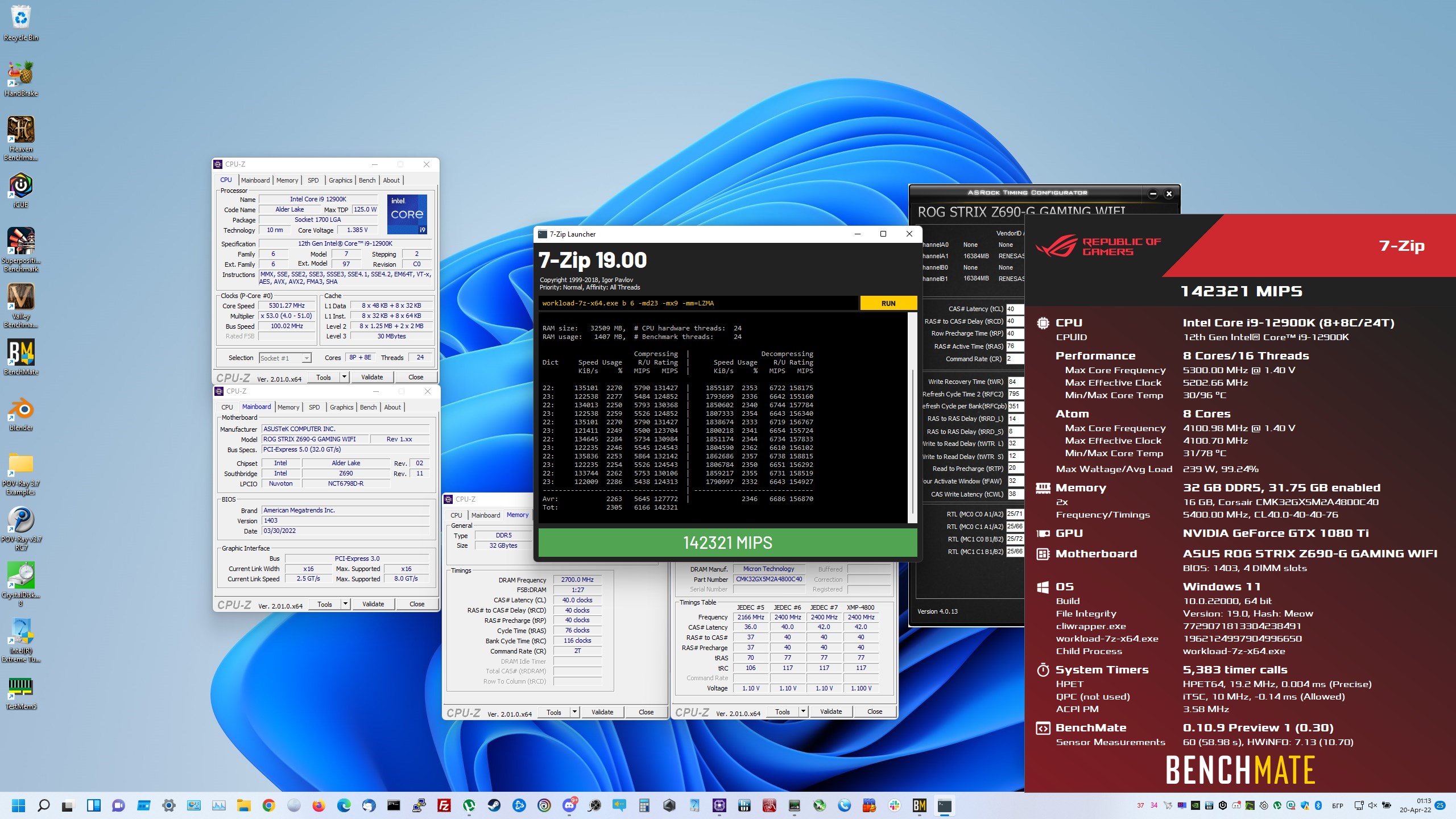Open About tab in Mainboard CPU-Z window
1456x819 pixels.
pyautogui.click(x=392, y=407)
